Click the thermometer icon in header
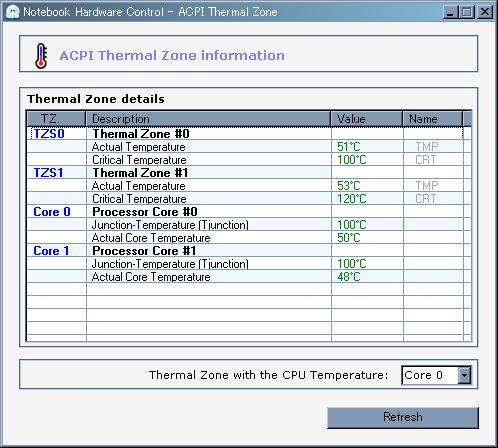The height and width of the screenshot is (448, 498). point(41,56)
